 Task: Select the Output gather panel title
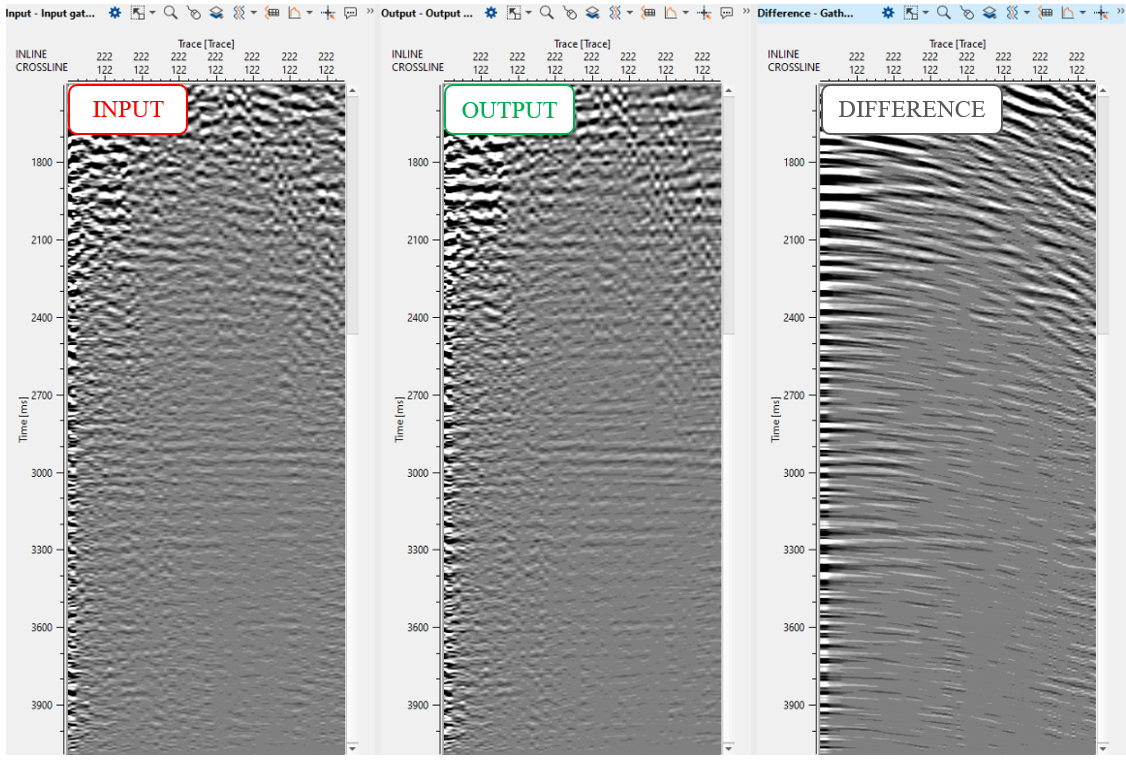(427, 13)
